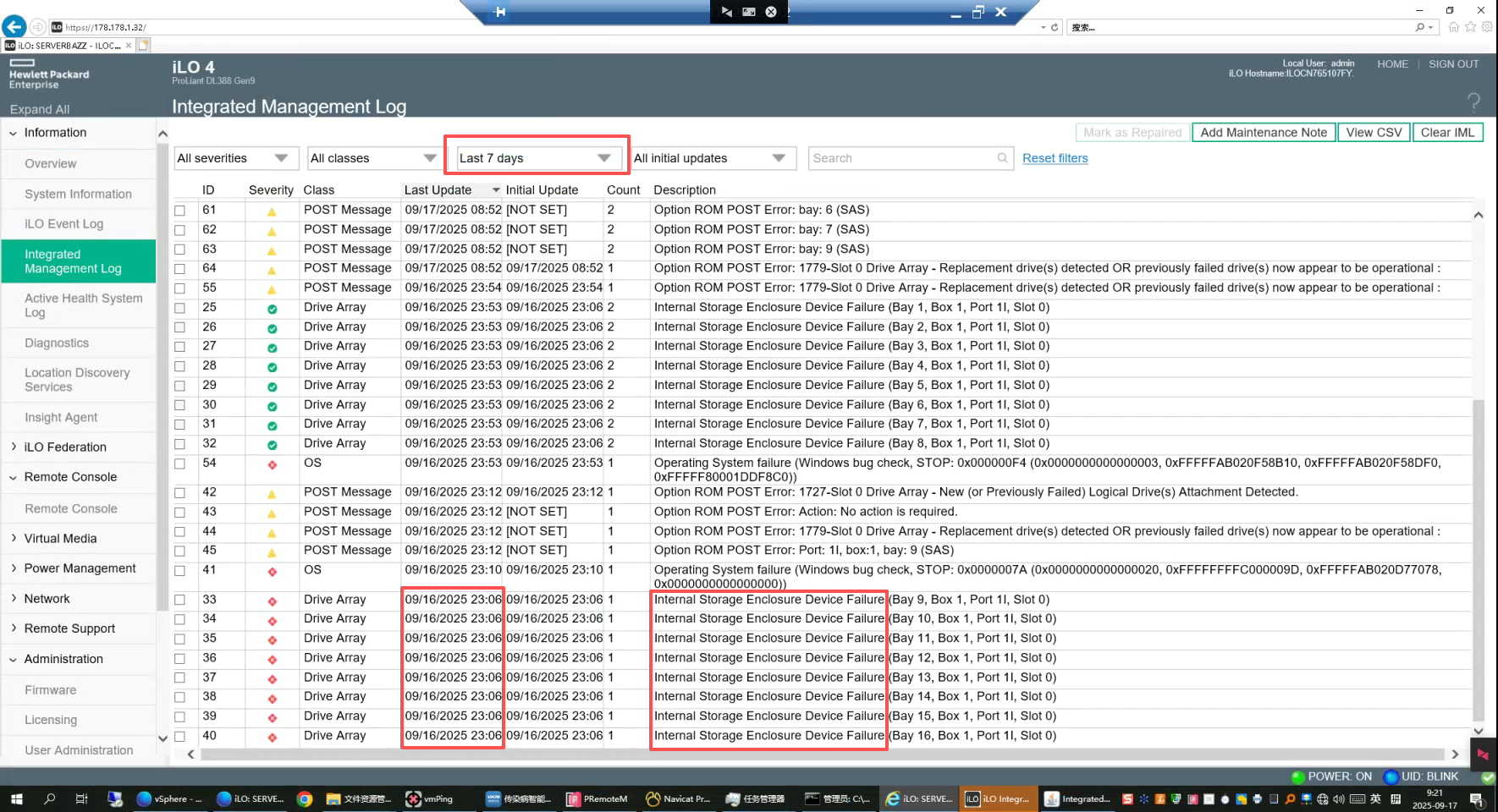Screen dimensions: 1498x812
Task: Open Chrome from the Windows taskbar
Action: 305,798
